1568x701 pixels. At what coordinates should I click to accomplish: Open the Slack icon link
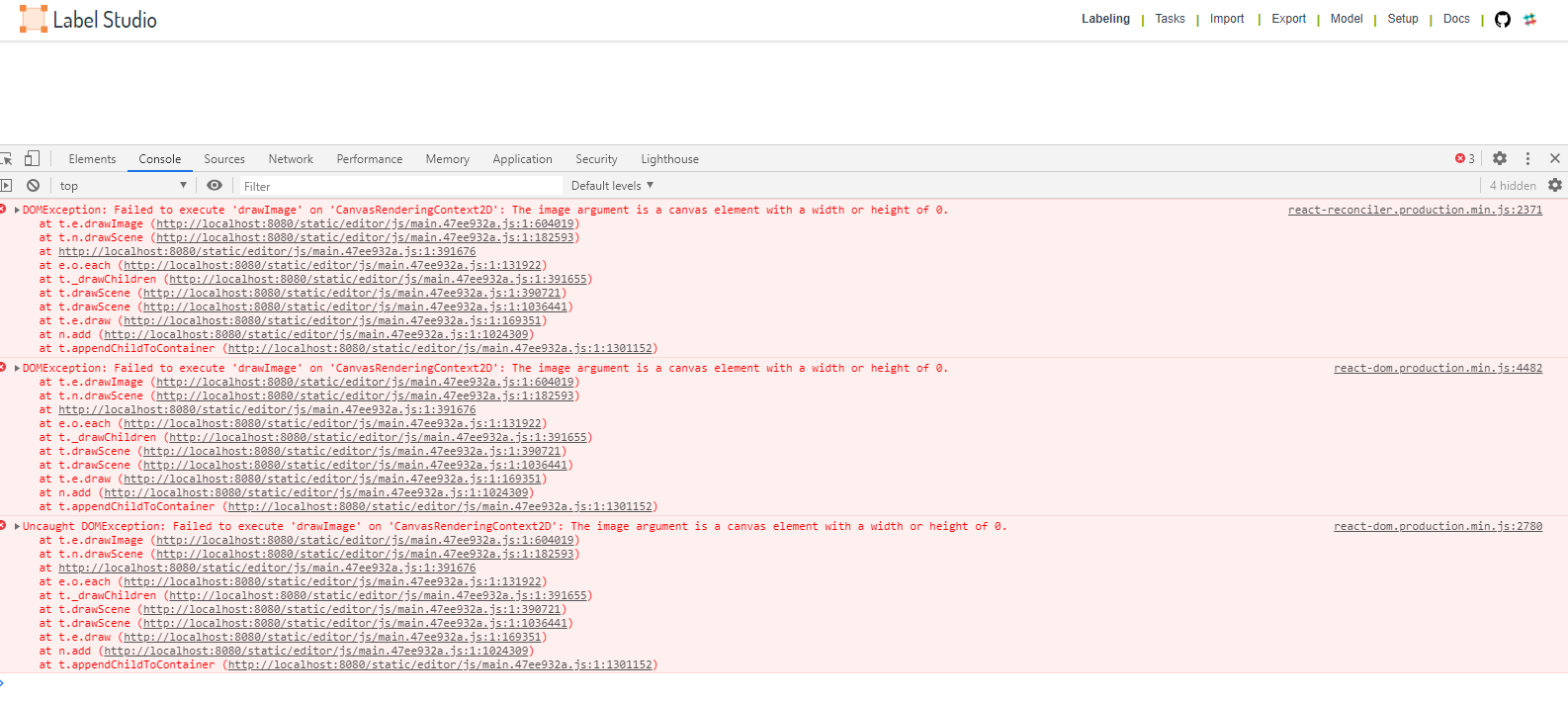pyautogui.click(x=1530, y=19)
